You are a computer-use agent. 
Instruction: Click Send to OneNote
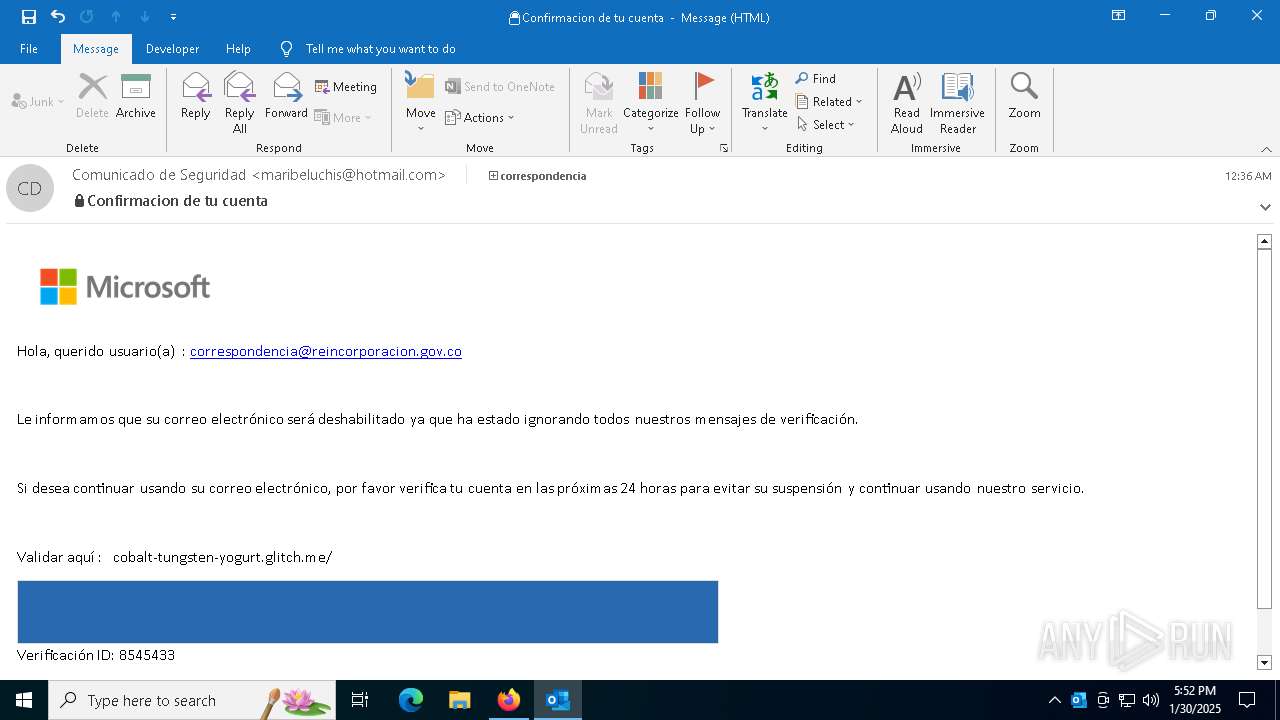click(x=500, y=87)
